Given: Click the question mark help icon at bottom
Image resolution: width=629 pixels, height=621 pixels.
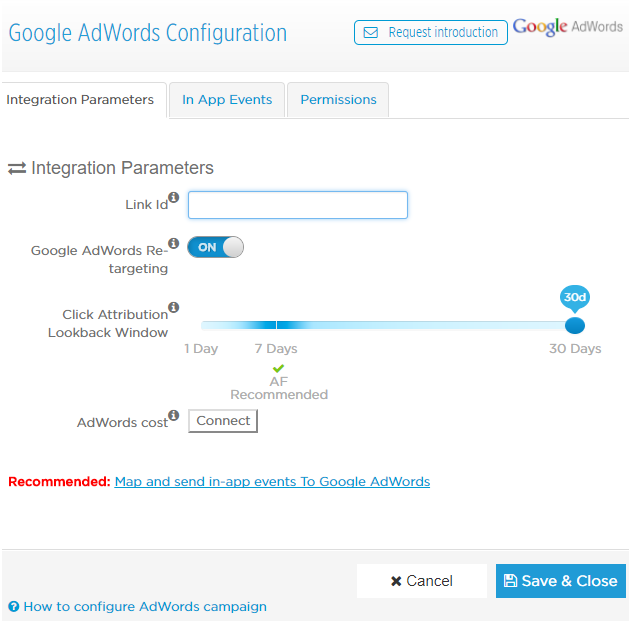Looking at the screenshot, I should coord(14,607).
